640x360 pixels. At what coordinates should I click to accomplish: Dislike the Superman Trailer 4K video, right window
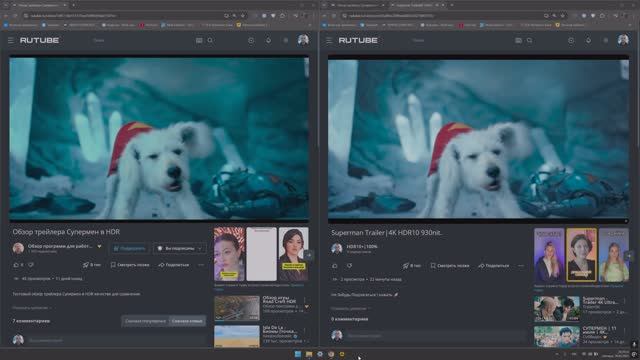[x=349, y=266]
